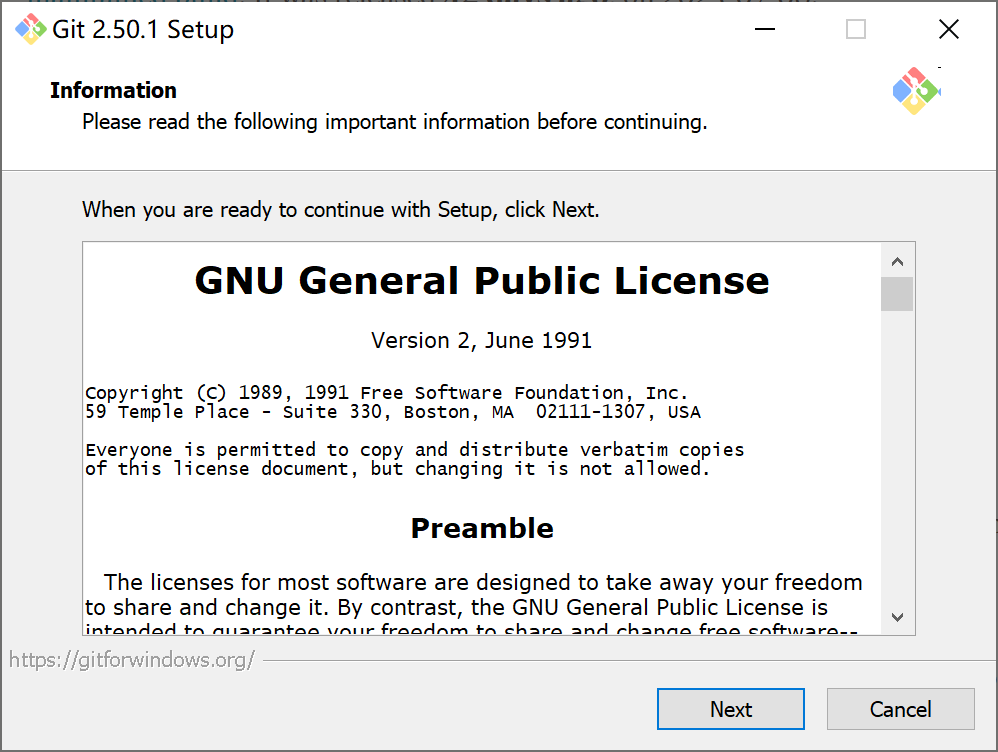Viewport: 998px width, 752px height.
Task: Click the scroll up arrow in license box
Action: point(897,262)
